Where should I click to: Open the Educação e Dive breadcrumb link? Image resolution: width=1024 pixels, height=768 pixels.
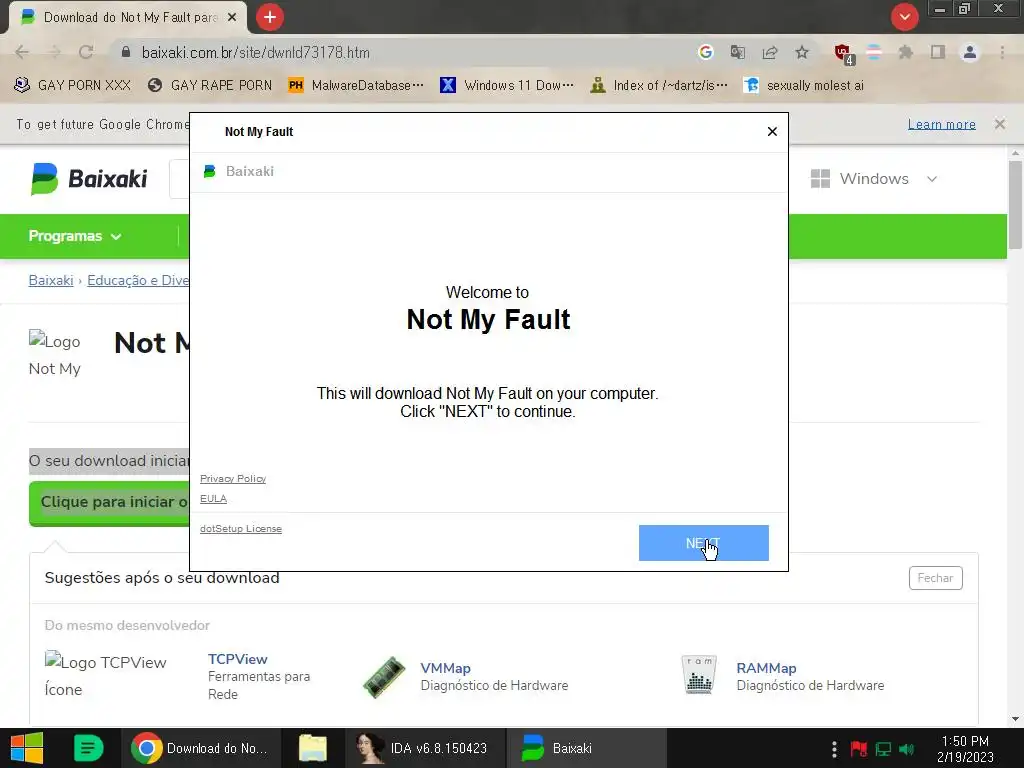(138, 280)
